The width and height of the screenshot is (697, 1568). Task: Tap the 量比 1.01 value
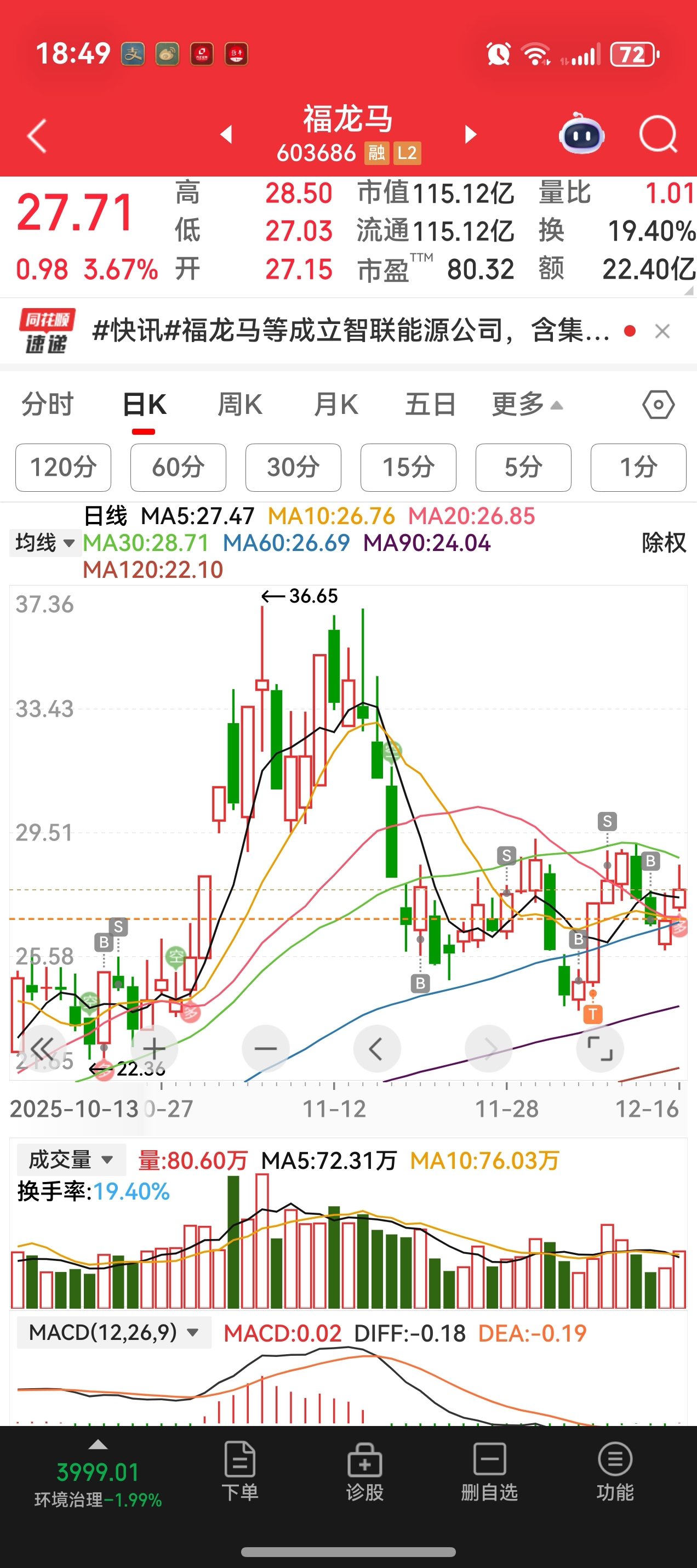coord(616,193)
